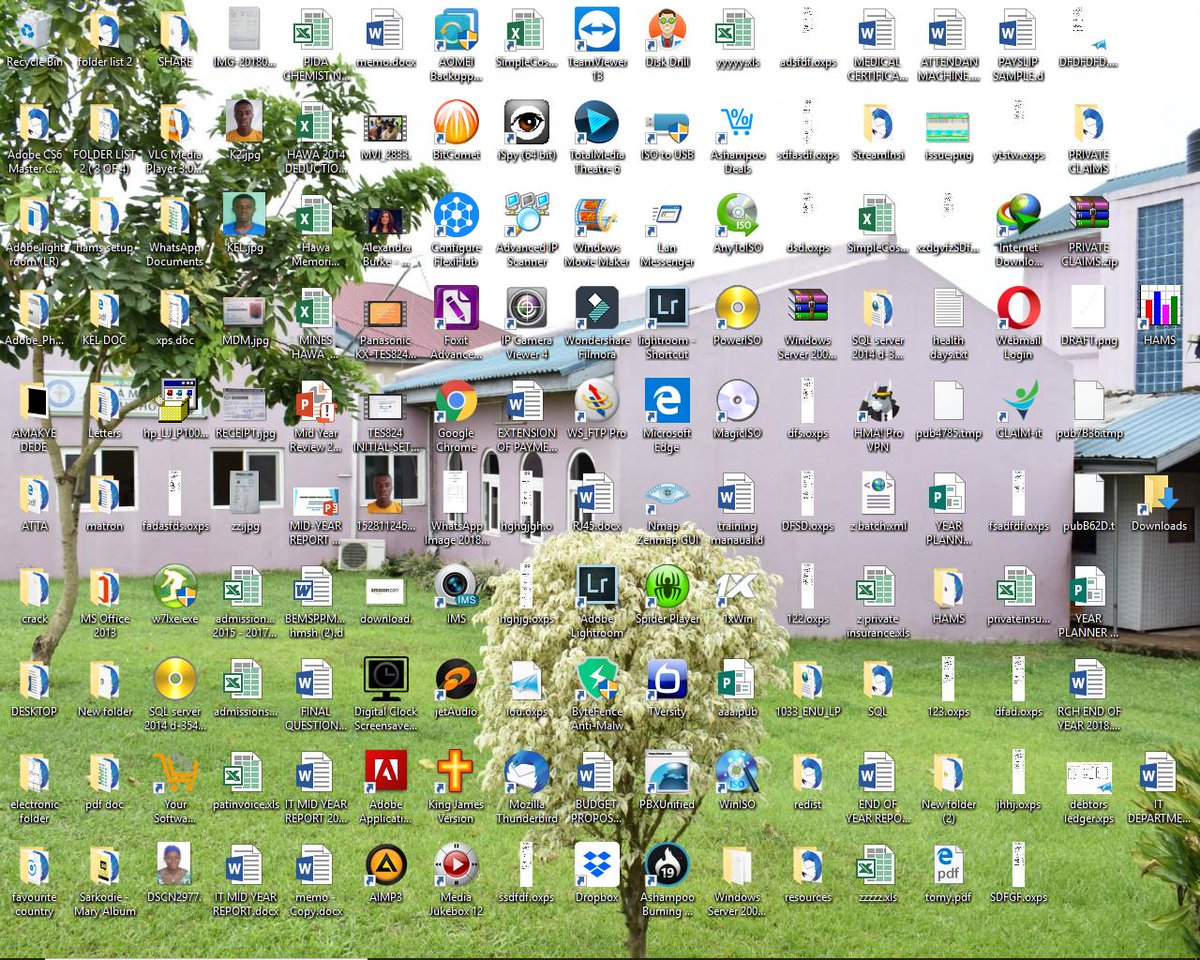This screenshot has height=960, width=1200.
Task: Launch Adobe Application manager
Action: point(386,772)
